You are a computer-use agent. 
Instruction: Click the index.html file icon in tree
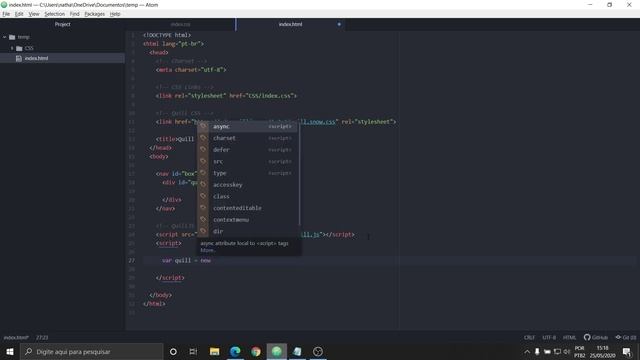(x=18, y=58)
